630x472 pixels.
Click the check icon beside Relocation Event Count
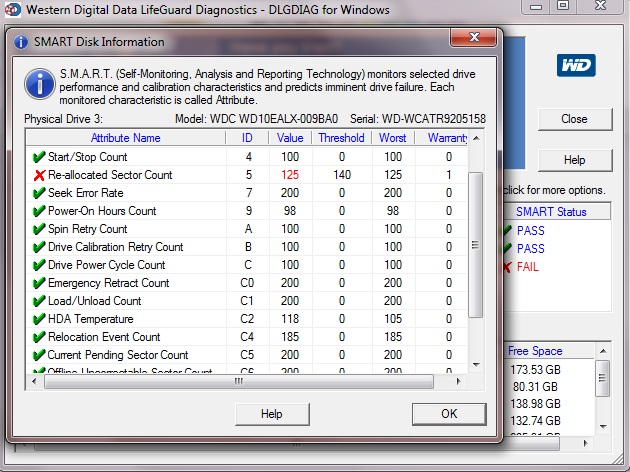pyautogui.click(x=39, y=337)
